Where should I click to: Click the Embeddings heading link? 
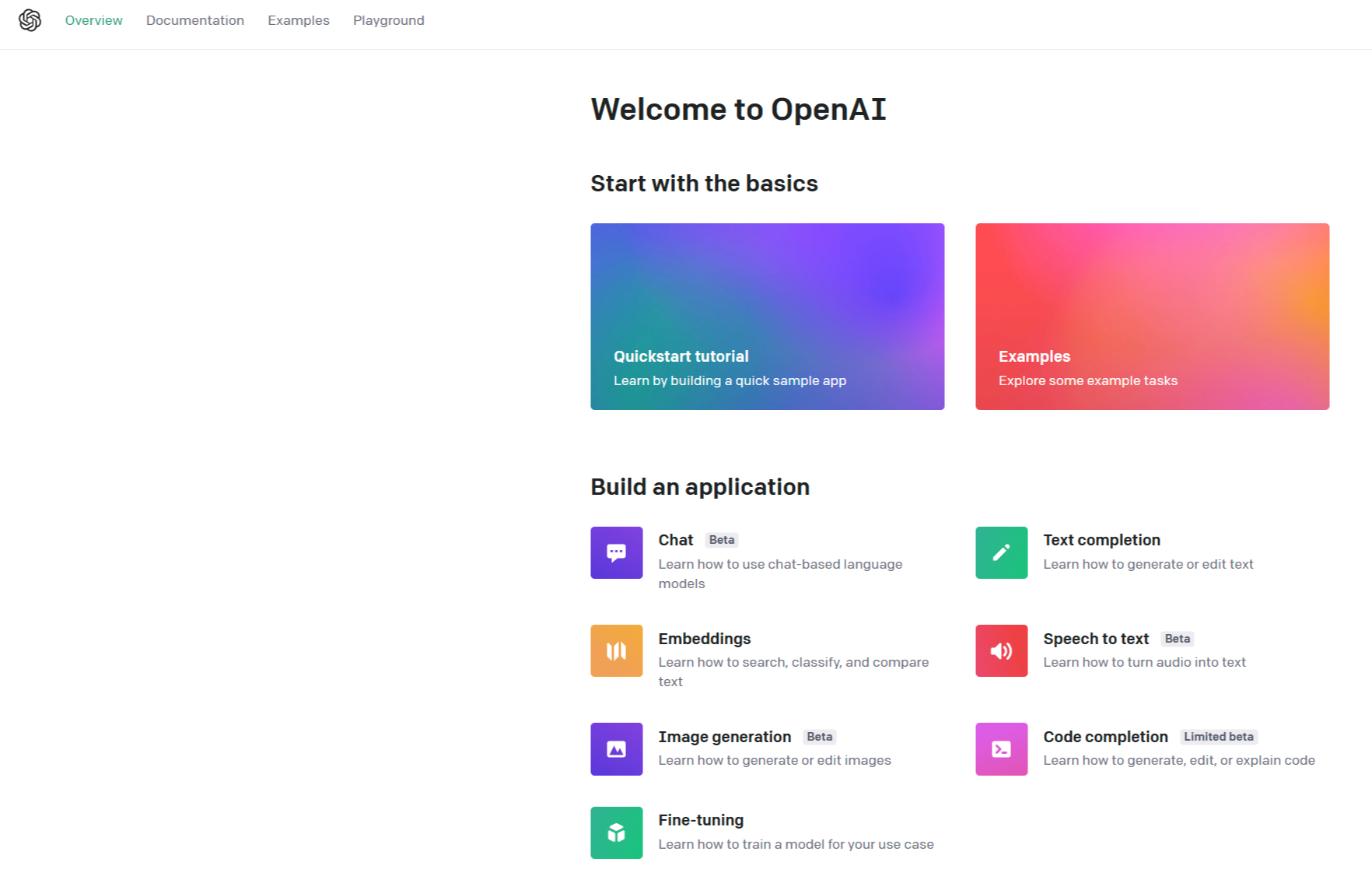point(704,639)
